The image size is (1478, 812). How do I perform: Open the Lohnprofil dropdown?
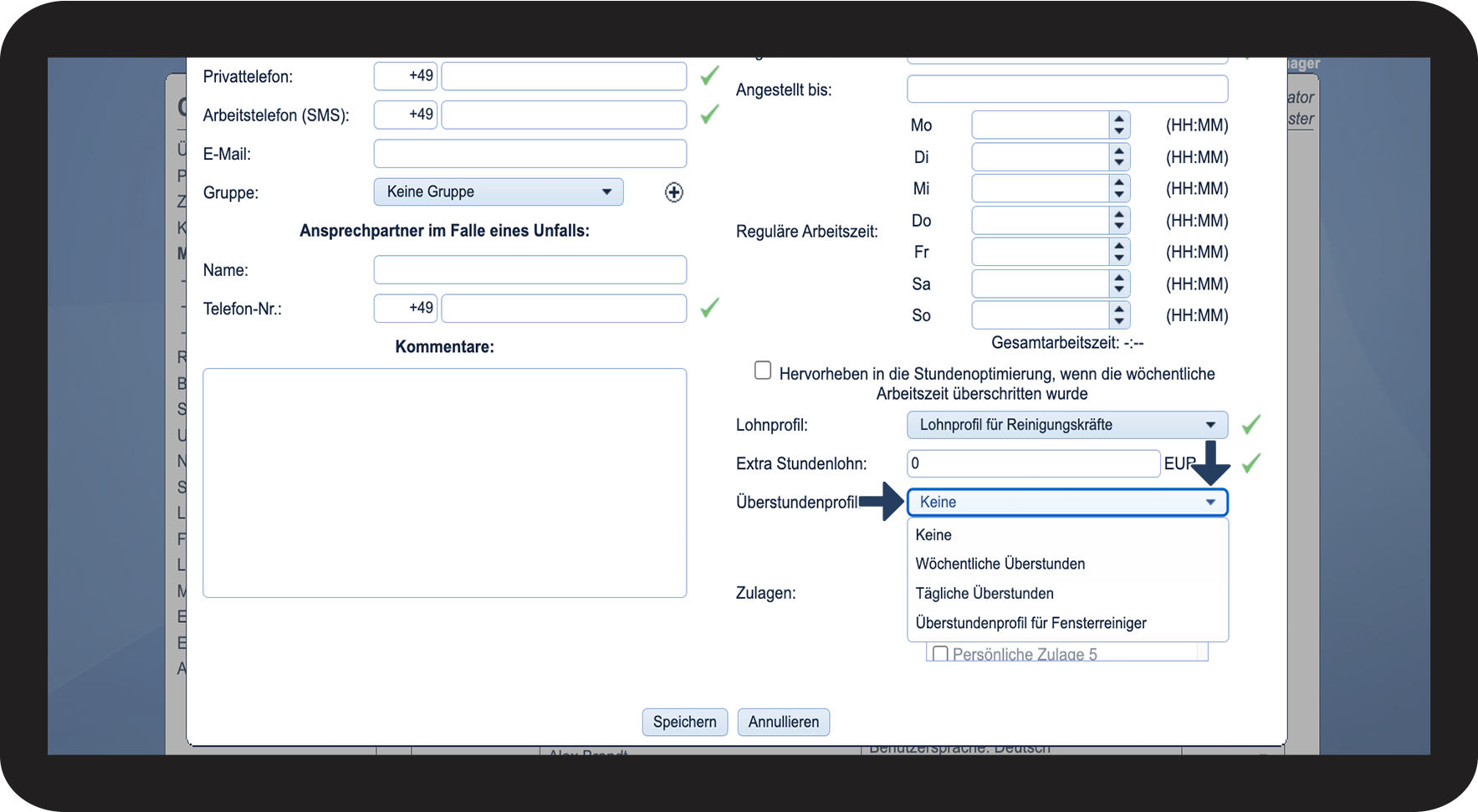(1067, 425)
